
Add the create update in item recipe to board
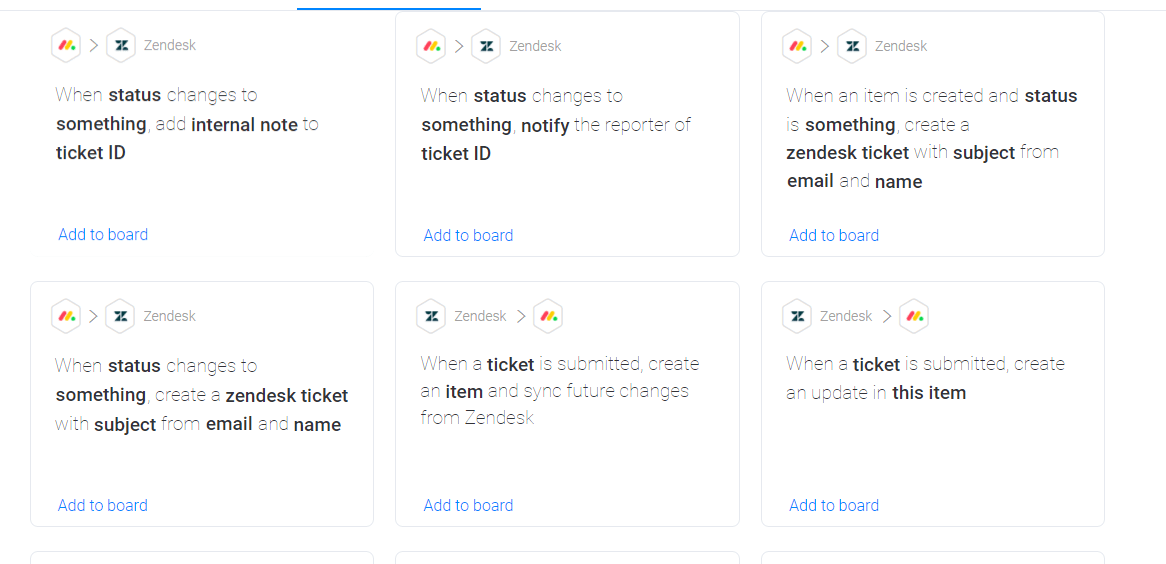[x=834, y=505]
